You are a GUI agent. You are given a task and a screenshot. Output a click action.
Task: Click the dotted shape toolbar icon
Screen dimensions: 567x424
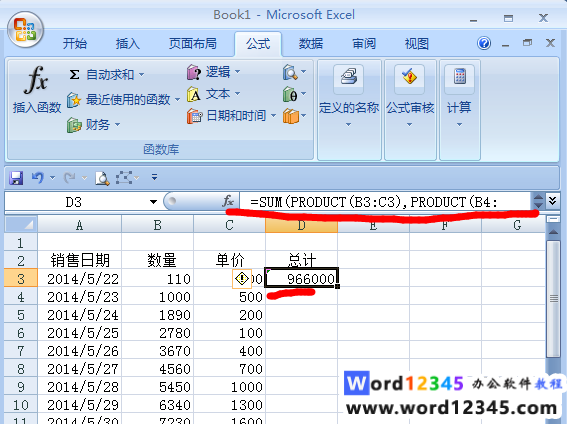(x=124, y=177)
